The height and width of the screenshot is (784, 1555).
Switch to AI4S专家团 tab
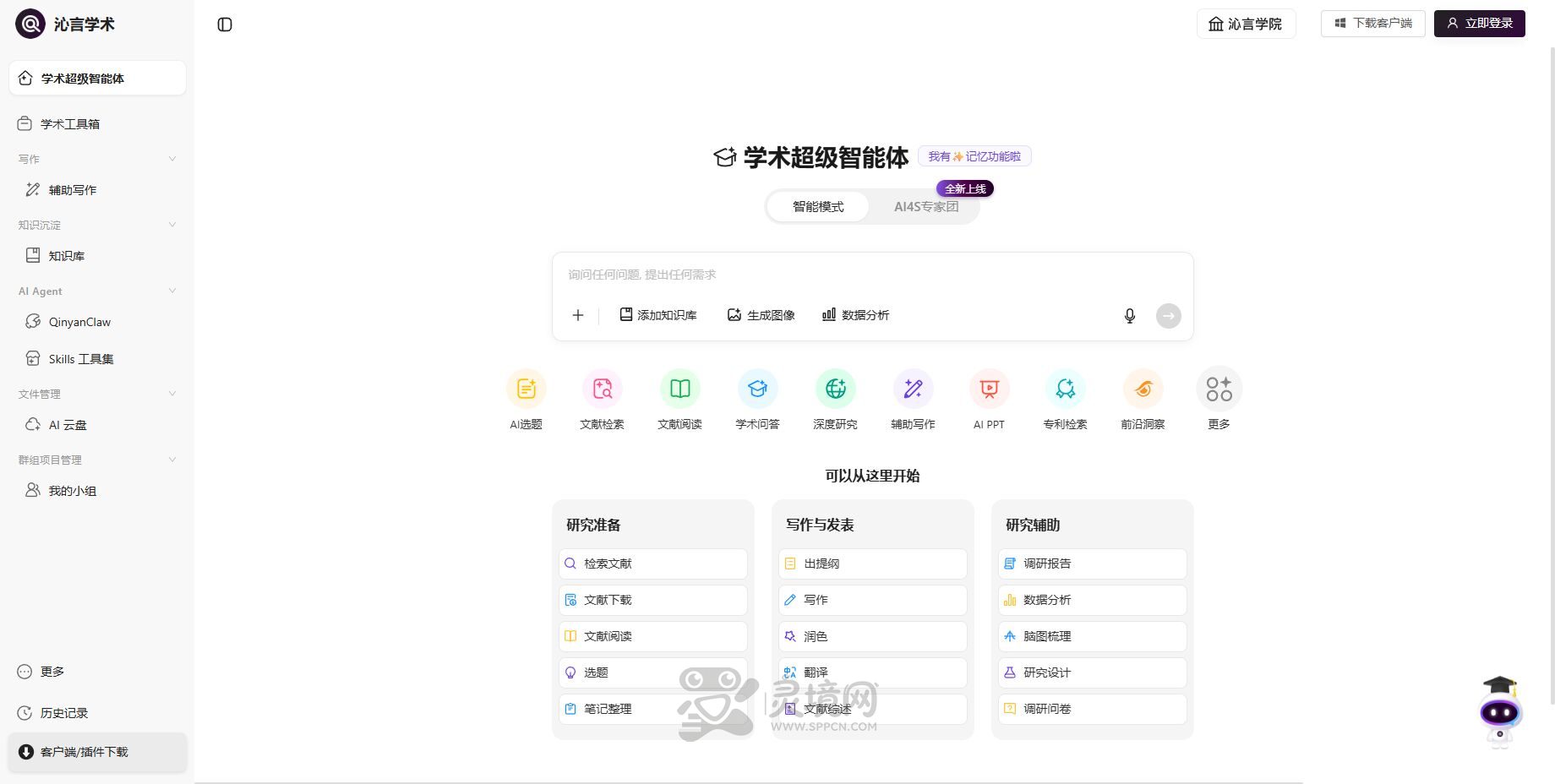coord(926,207)
